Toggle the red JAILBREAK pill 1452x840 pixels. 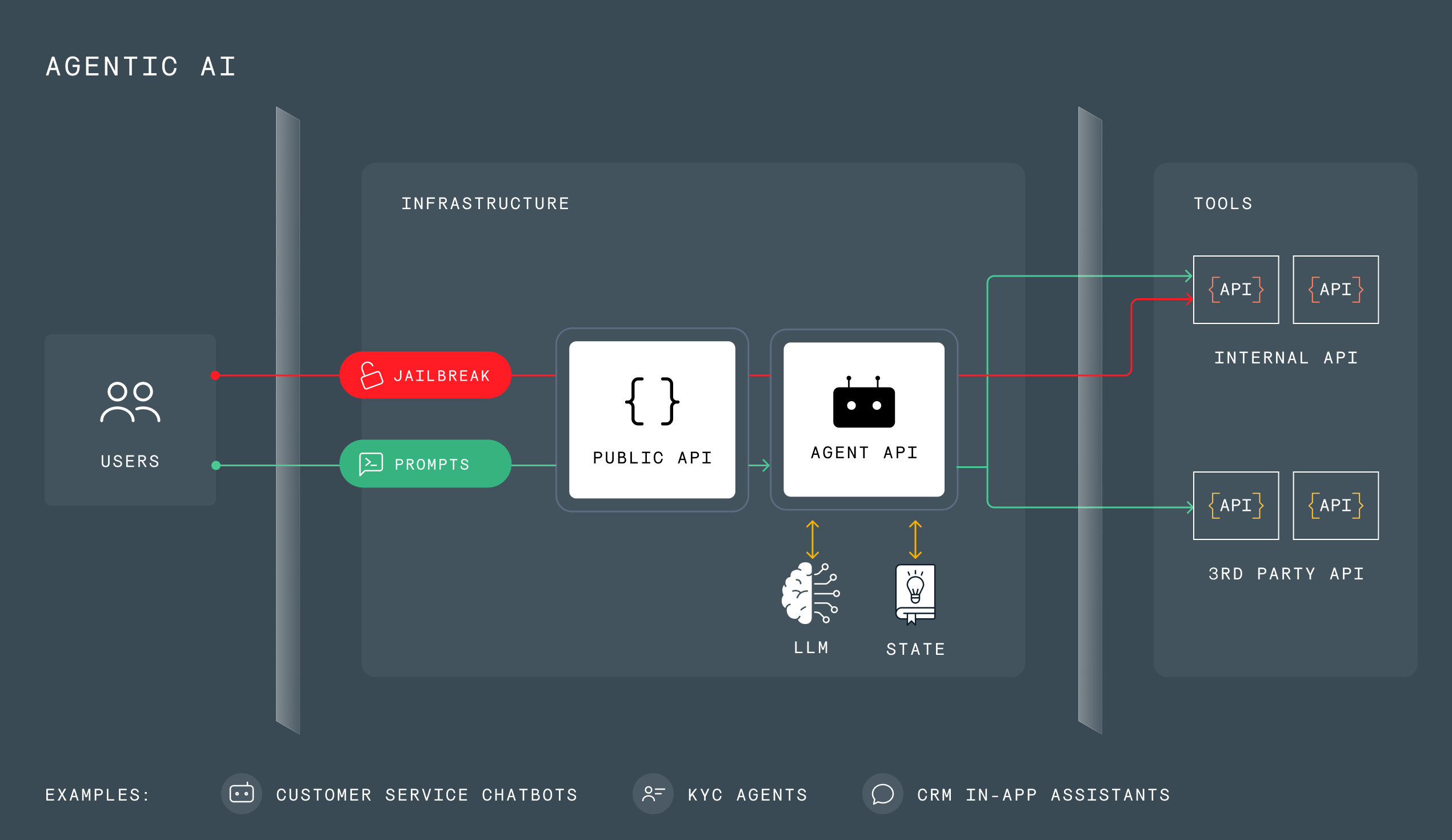[x=426, y=375]
